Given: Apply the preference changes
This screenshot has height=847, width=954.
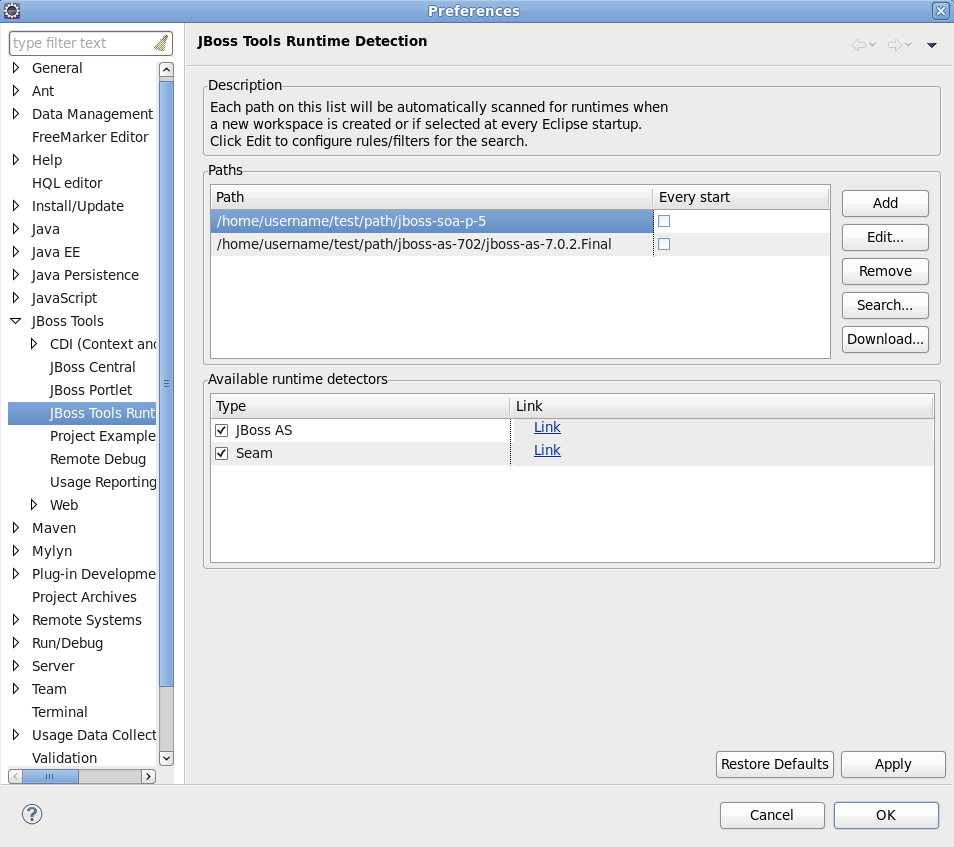Looking at the screenshot, I should (x=893, y=764).
